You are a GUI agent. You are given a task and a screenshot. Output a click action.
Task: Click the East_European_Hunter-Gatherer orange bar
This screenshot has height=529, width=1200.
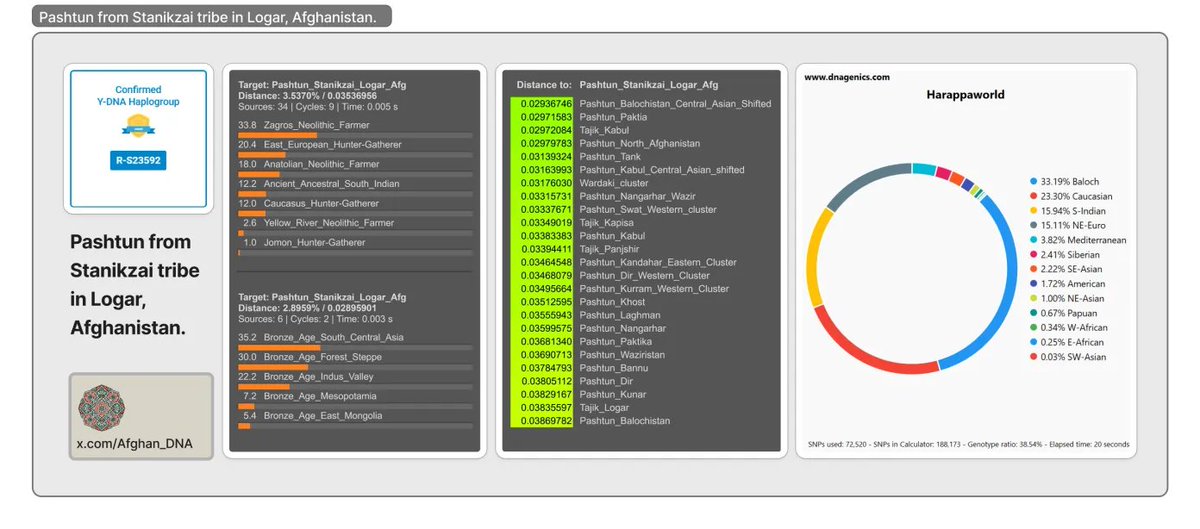[x=261, y=154]
